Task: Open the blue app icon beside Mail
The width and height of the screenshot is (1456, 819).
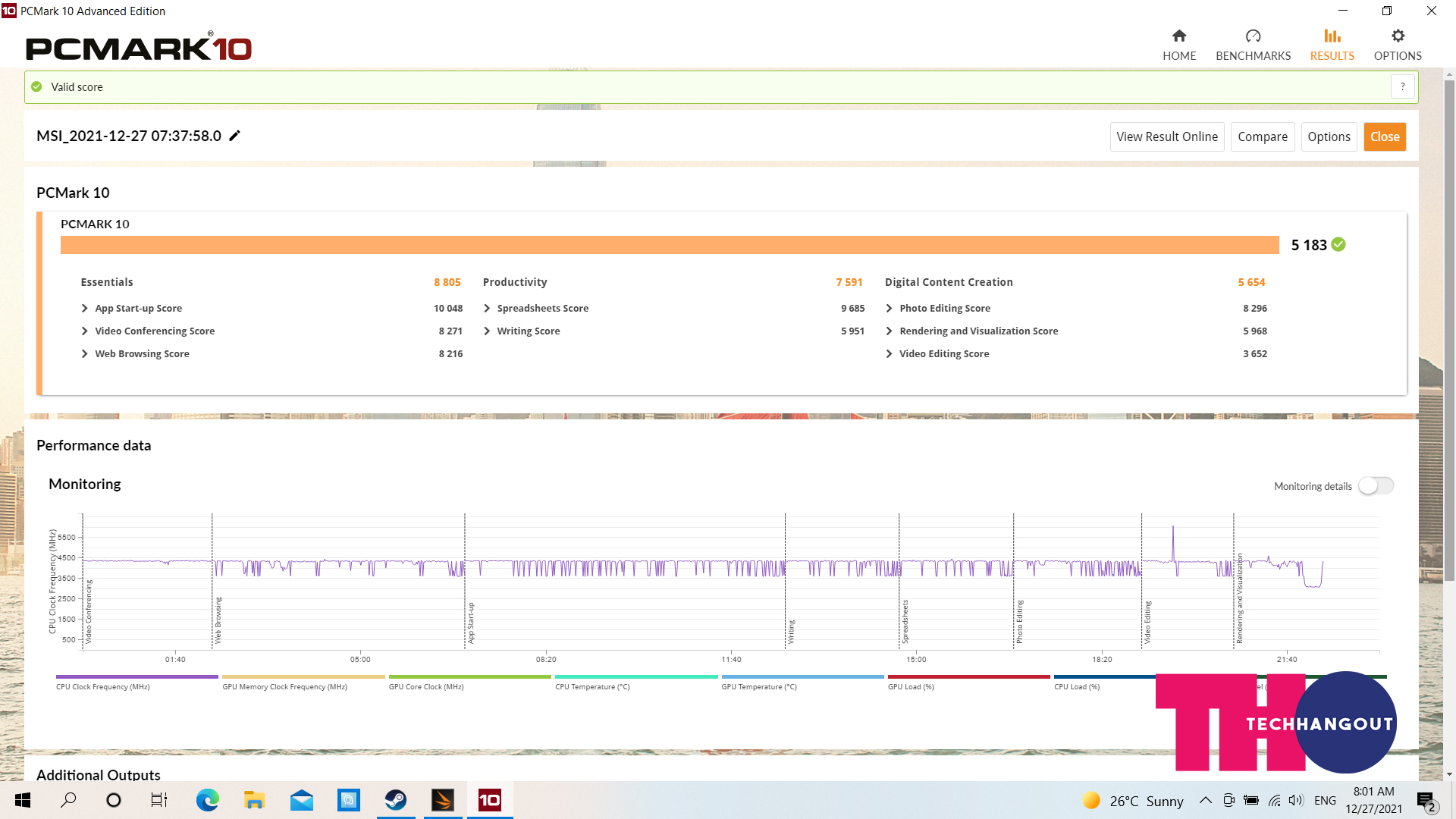Action: pyautogui.click(x=349, y=800)
